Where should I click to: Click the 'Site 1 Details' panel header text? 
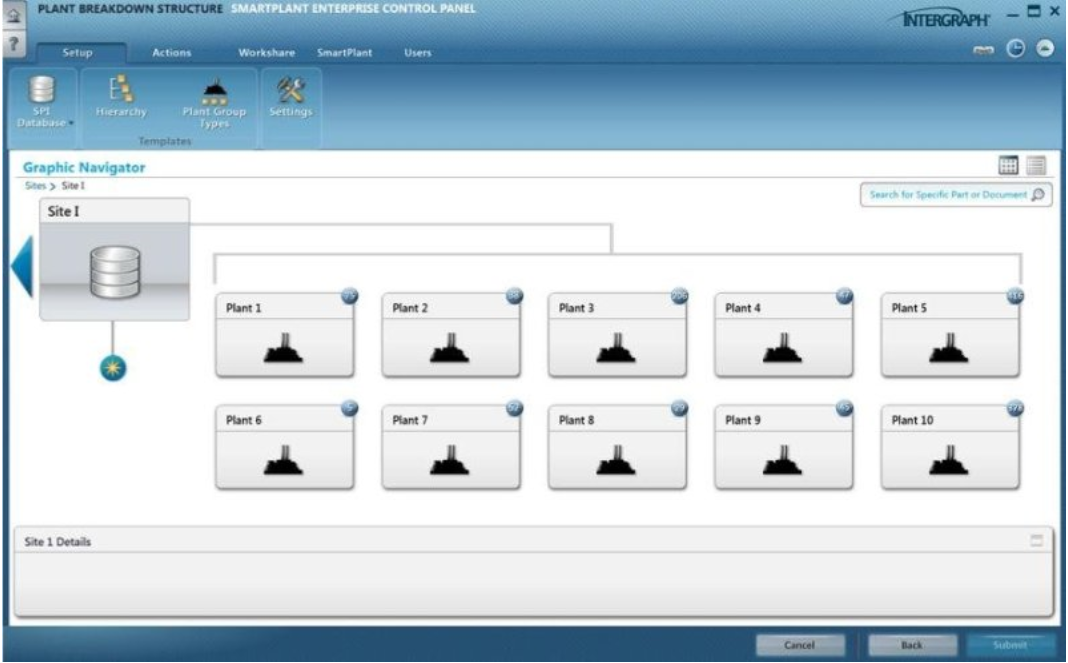pyautogui.click(x=58, y=542)
